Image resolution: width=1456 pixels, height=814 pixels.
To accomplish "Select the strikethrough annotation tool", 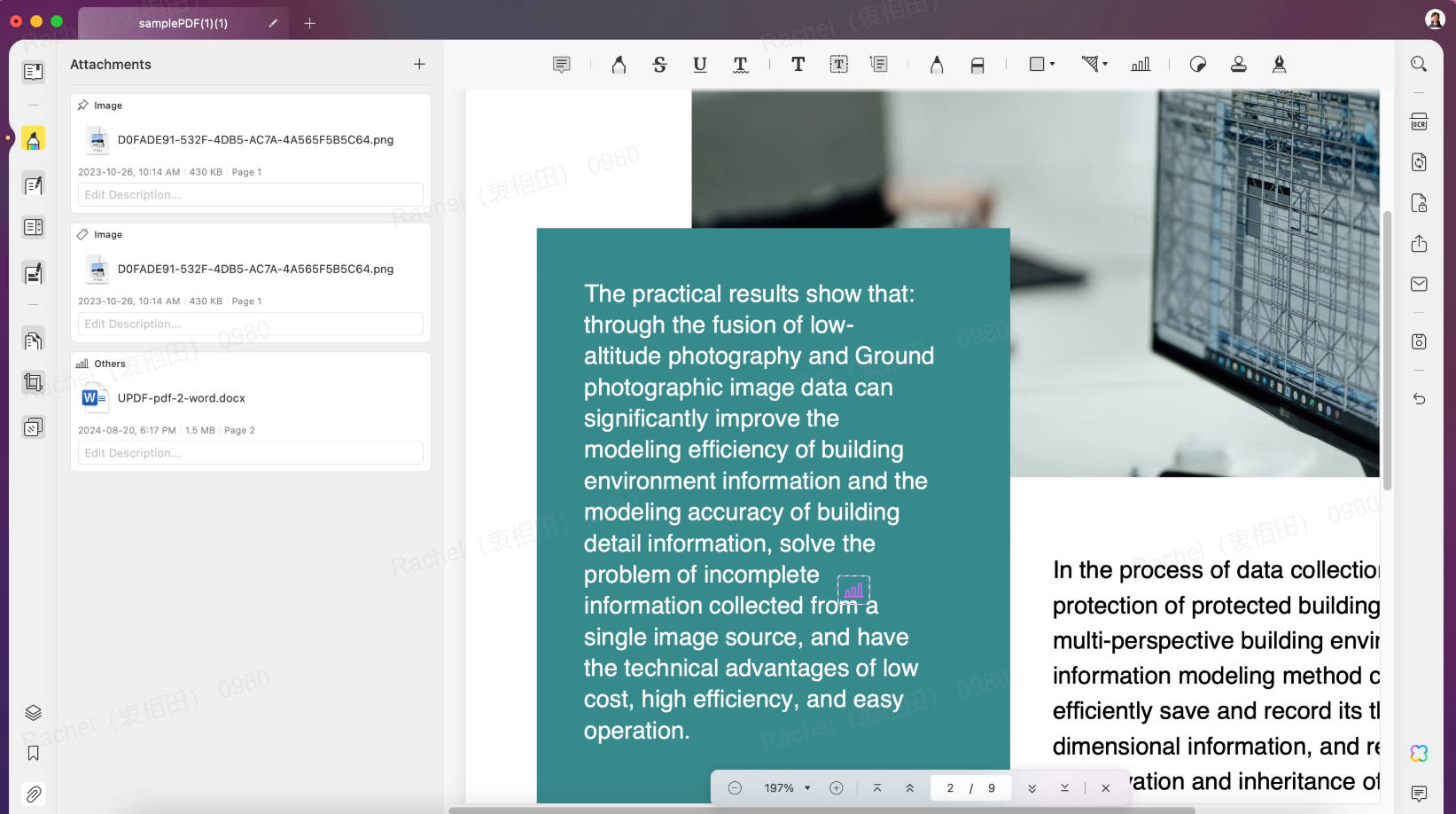I will click(659, 65).
